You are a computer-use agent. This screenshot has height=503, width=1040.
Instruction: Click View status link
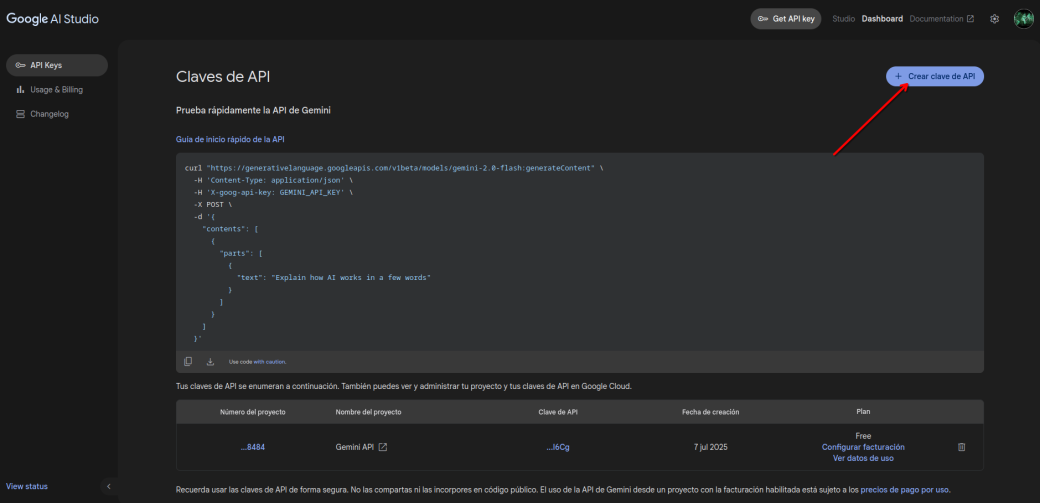[x=27, y=486]
